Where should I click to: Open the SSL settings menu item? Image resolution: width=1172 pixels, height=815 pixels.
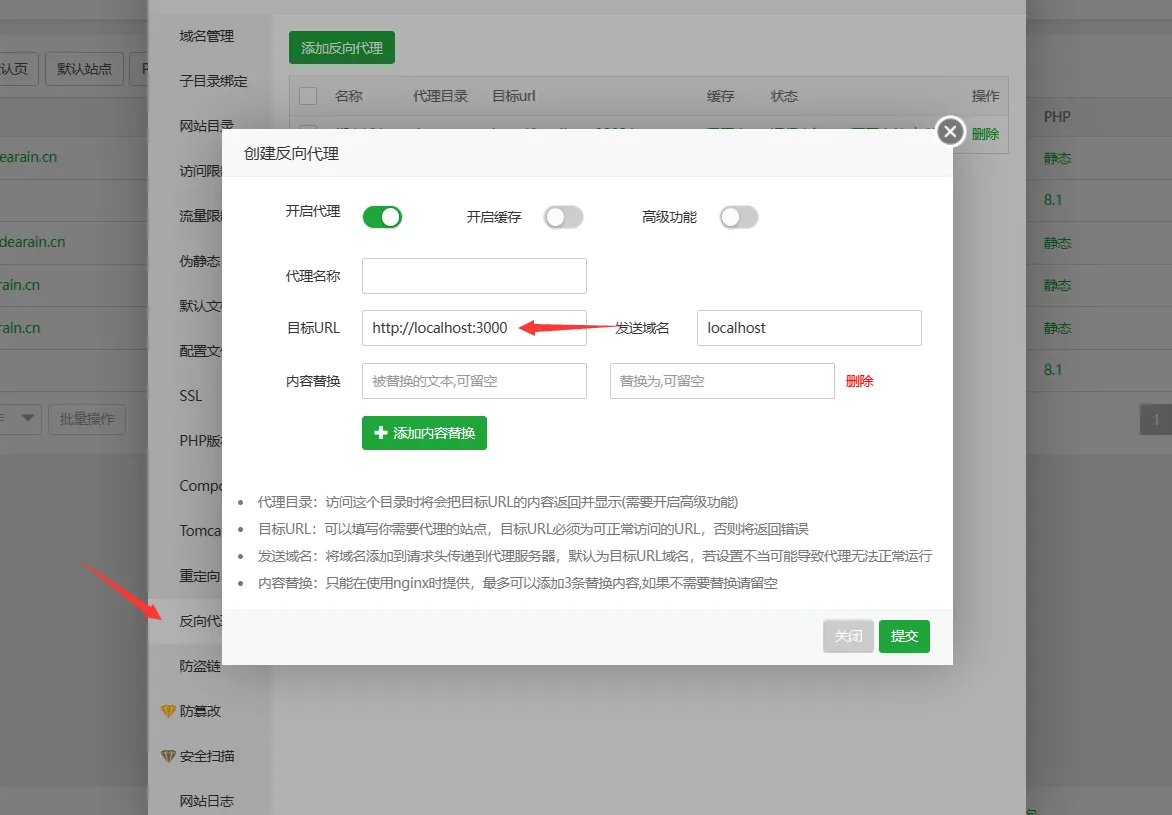(191, 396)
